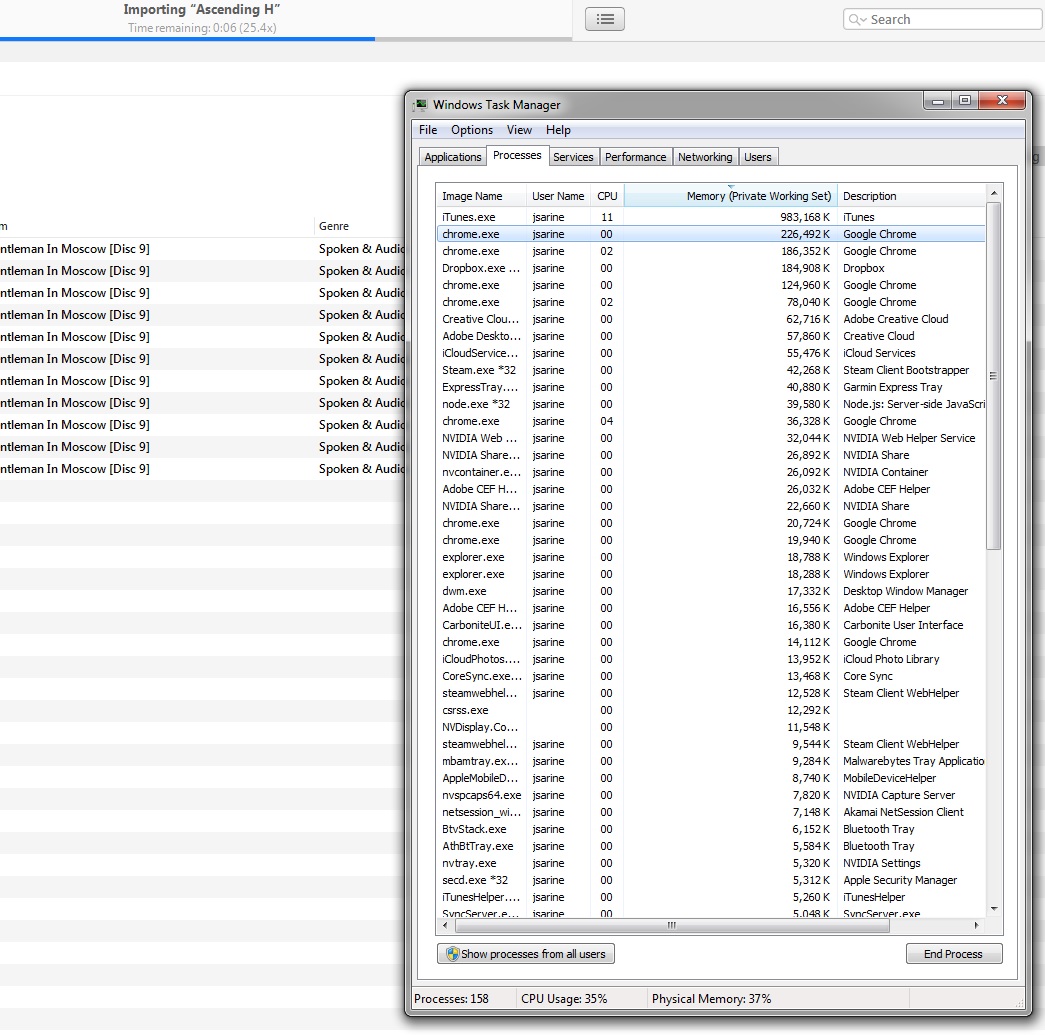Screen dimensions: 1045x1035
Task: Select the iTunesHelper process row
Action: coord(710,897)
